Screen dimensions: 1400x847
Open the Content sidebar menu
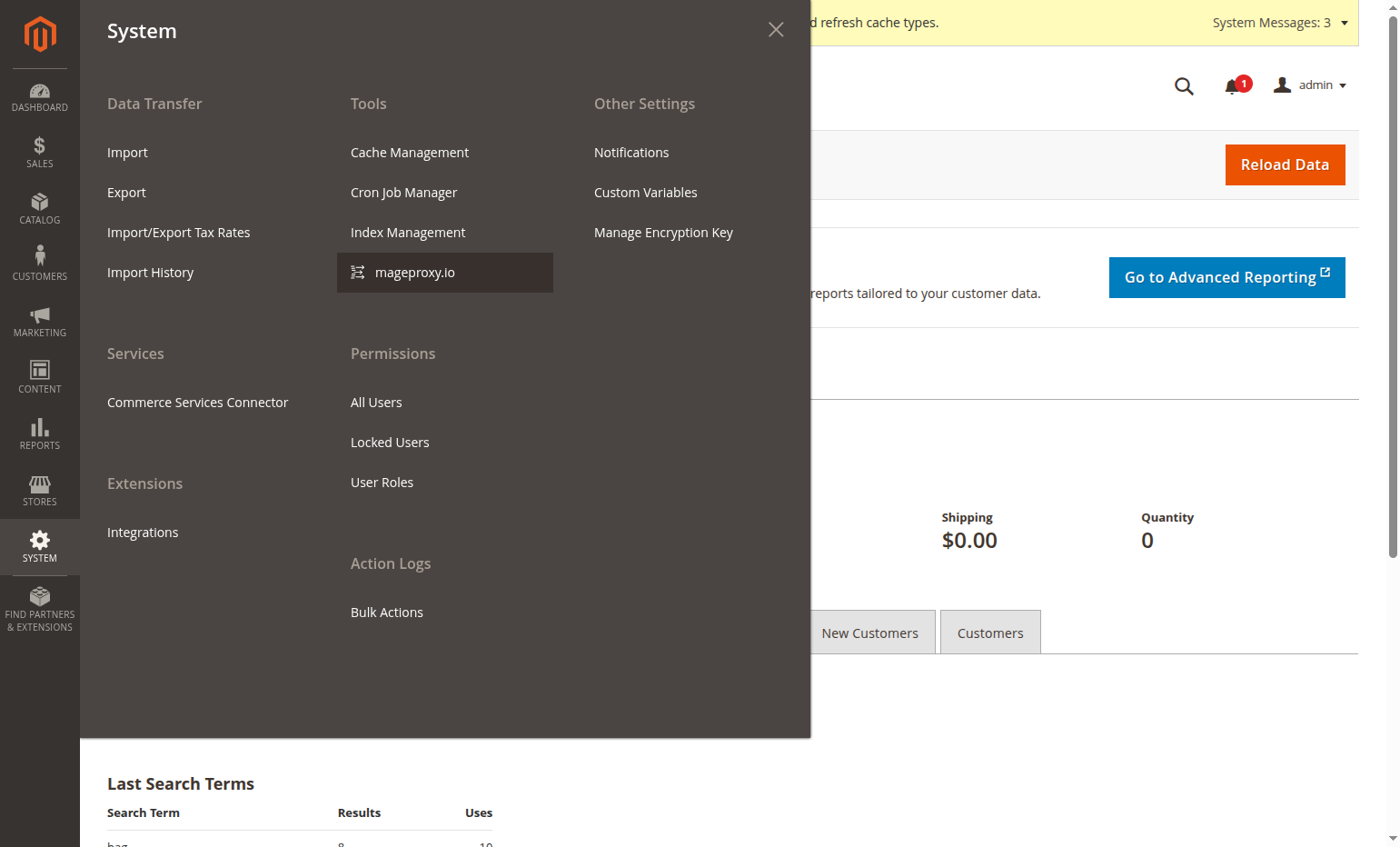[x=40, y=378]
